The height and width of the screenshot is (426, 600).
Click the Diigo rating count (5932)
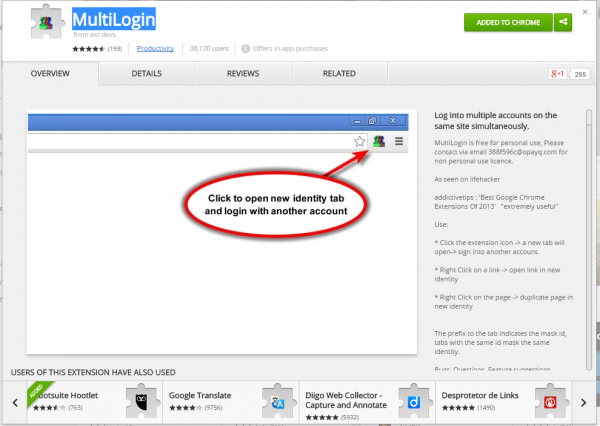tap(350, 418)
